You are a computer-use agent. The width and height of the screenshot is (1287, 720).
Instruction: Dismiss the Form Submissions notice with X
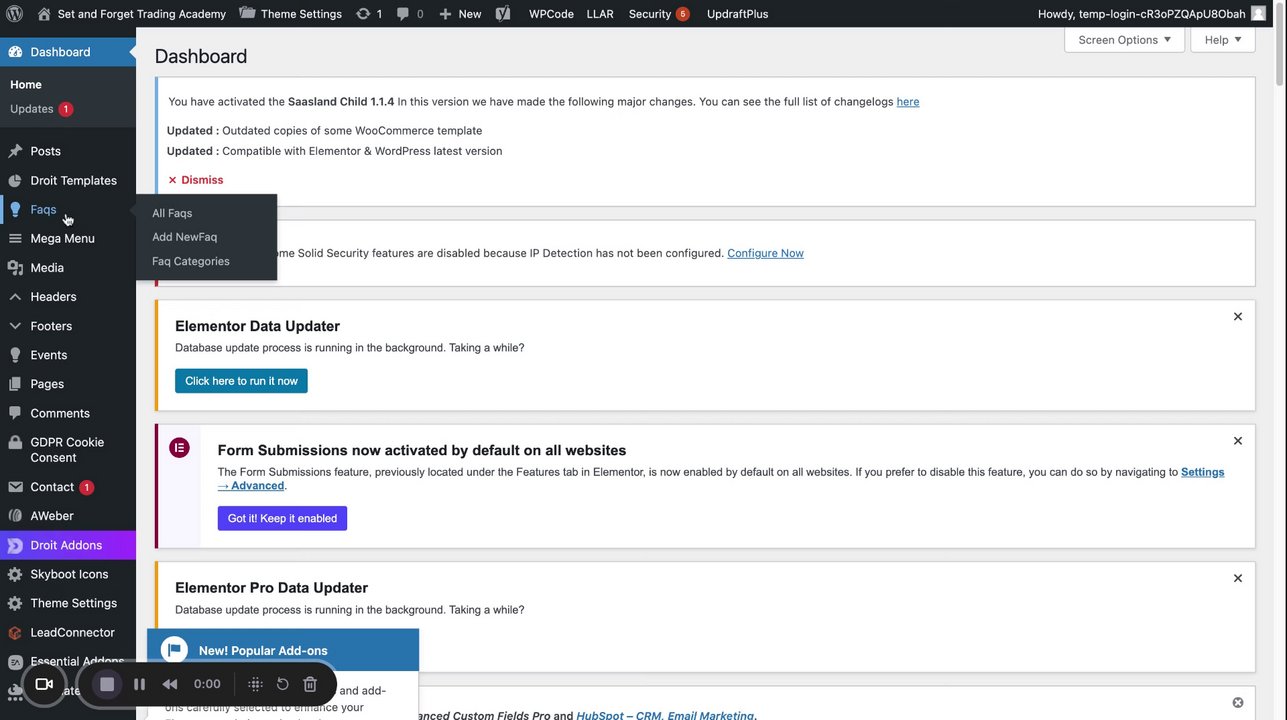pos(1237,441)
